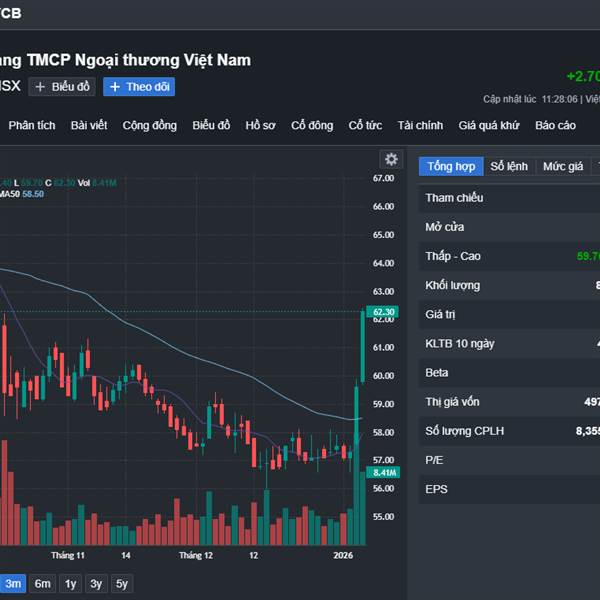Image resolution: width=600 pixels, height=600 pixels.
Task: Select the Hồ sơ tab
Action: tap(260, 125)
